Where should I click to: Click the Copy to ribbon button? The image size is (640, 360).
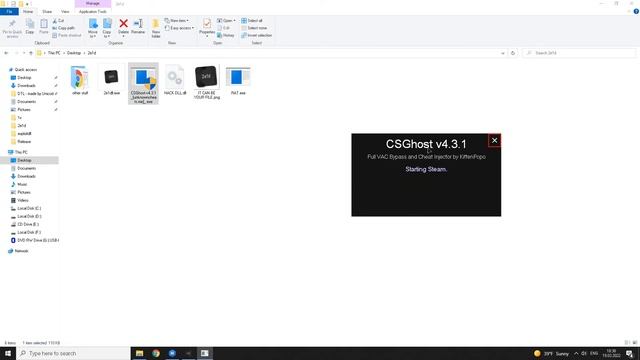click(107, 28)
